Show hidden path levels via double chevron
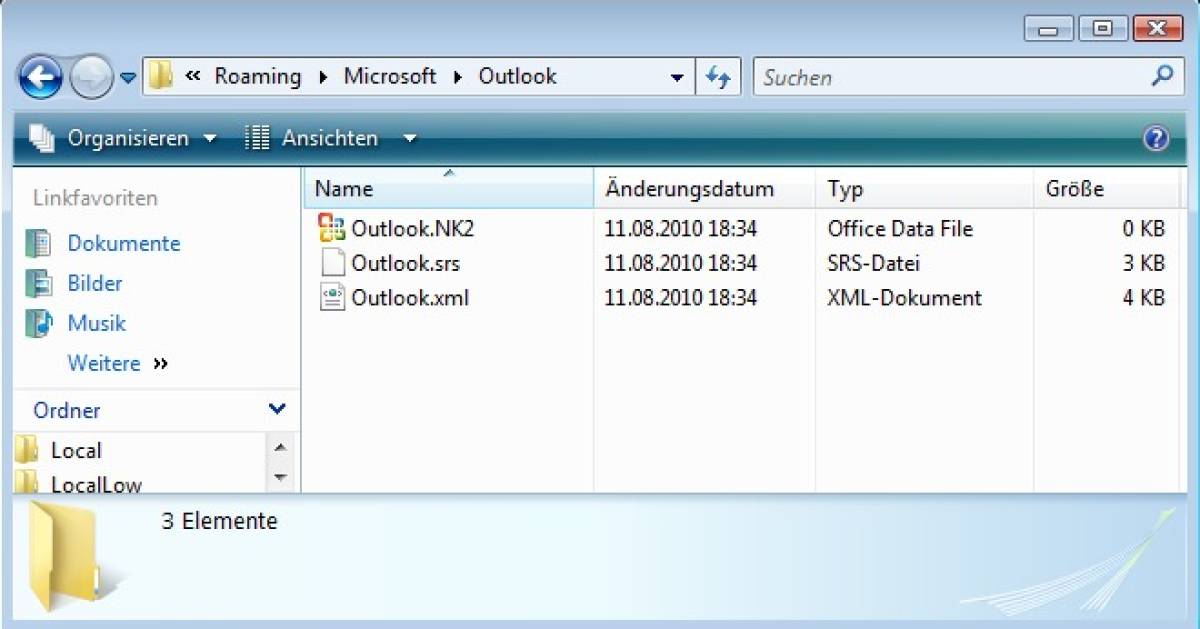Image resolution: width=1200 pixels, height=629 pixels. (x=194, y=76)
